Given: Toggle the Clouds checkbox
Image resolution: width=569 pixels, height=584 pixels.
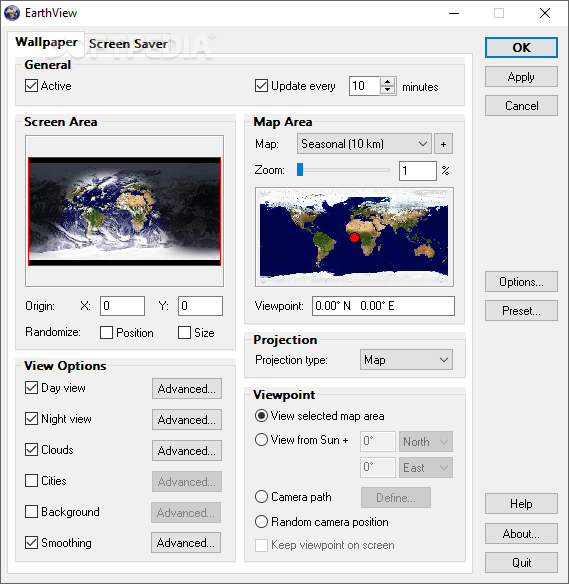Looking at the screenshot, I should point(31,450).
